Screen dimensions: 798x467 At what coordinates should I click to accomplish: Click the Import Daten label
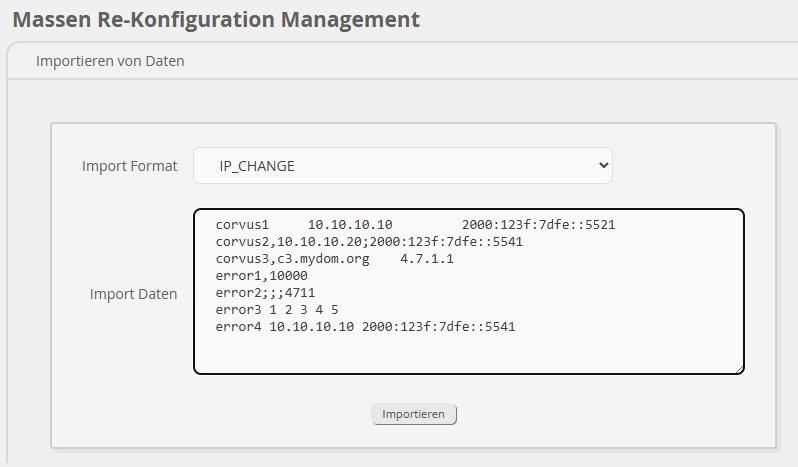pos(133,294)
